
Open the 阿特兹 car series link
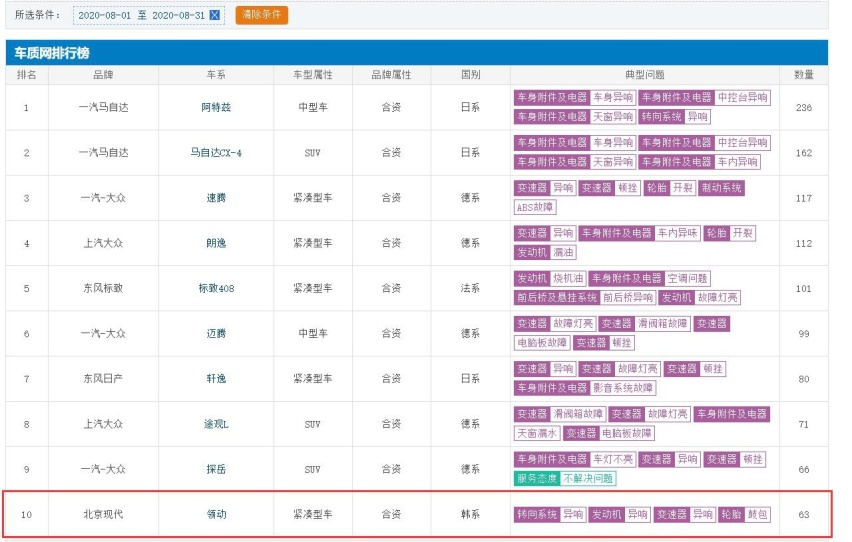(x=216, y=108)
